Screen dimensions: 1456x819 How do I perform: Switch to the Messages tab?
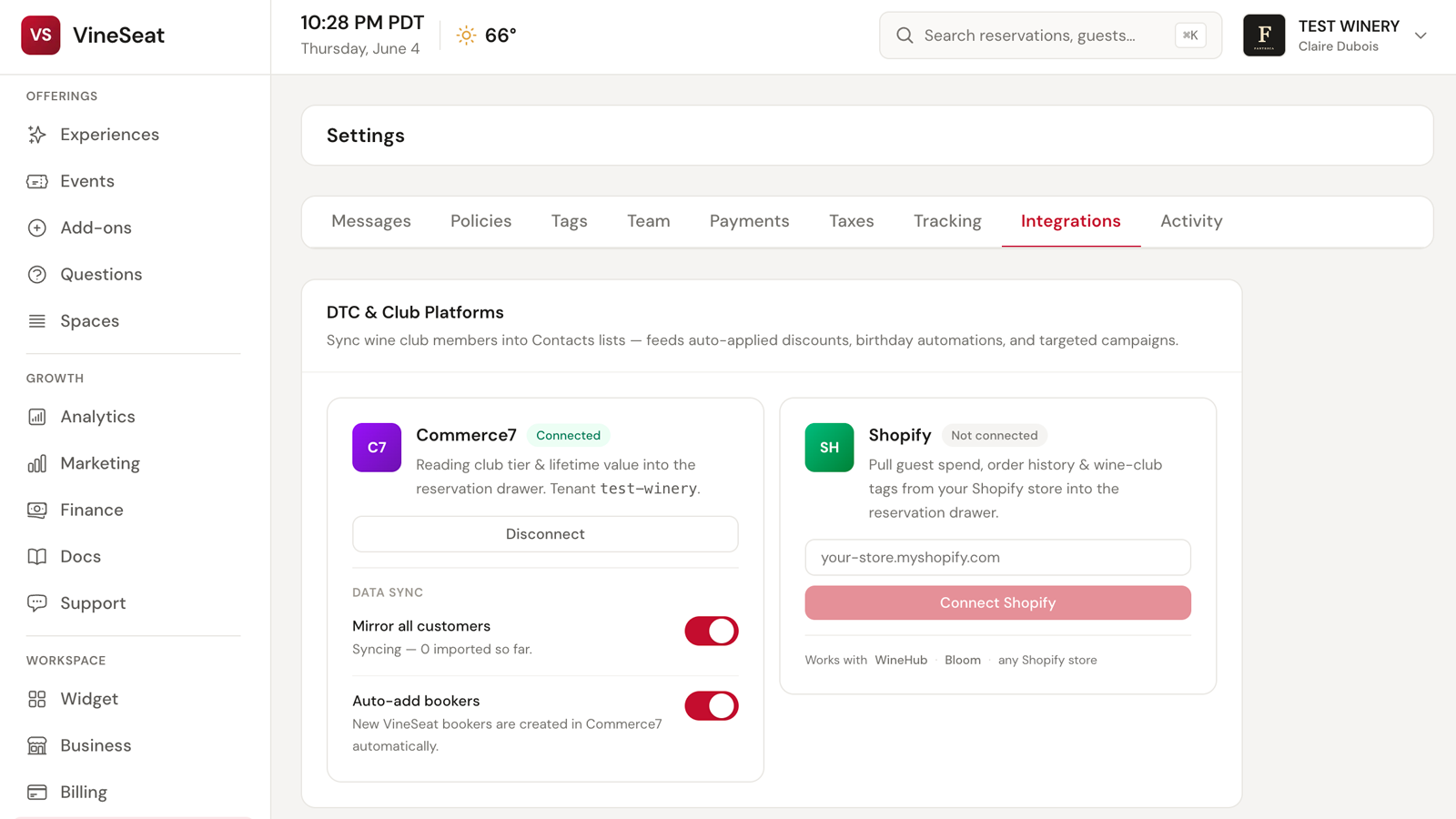[x=371, y=221]
